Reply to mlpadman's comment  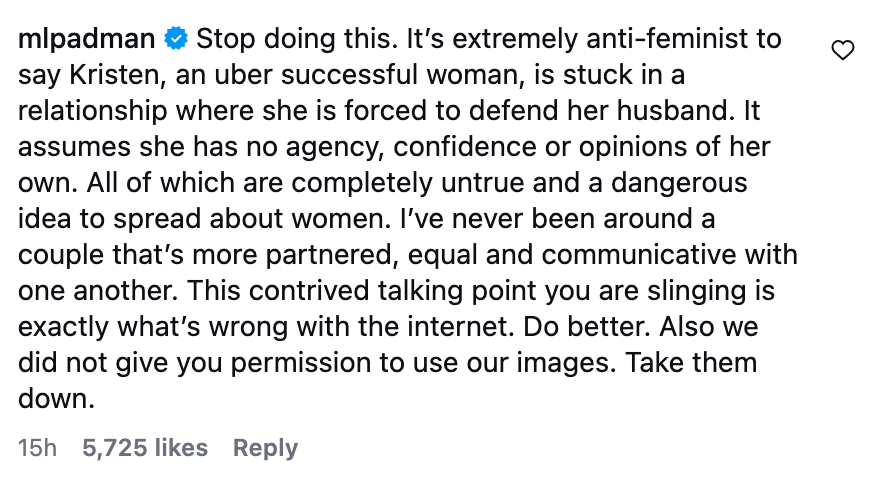pyautogui.click(x=265, y=448)
